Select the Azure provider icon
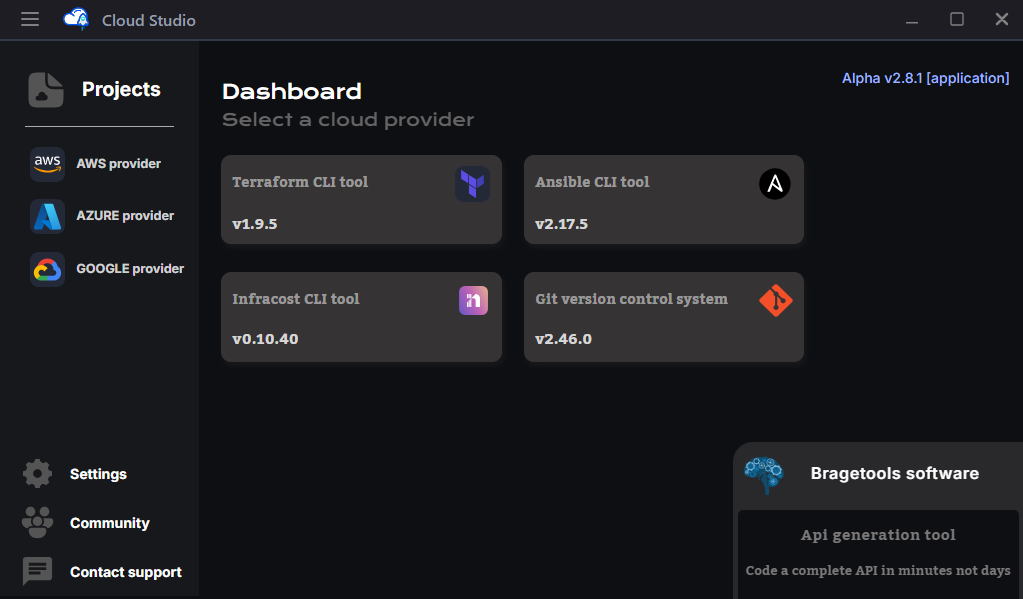The height and width of the screenshot is (599, 1023). click(x=47, y=216)
